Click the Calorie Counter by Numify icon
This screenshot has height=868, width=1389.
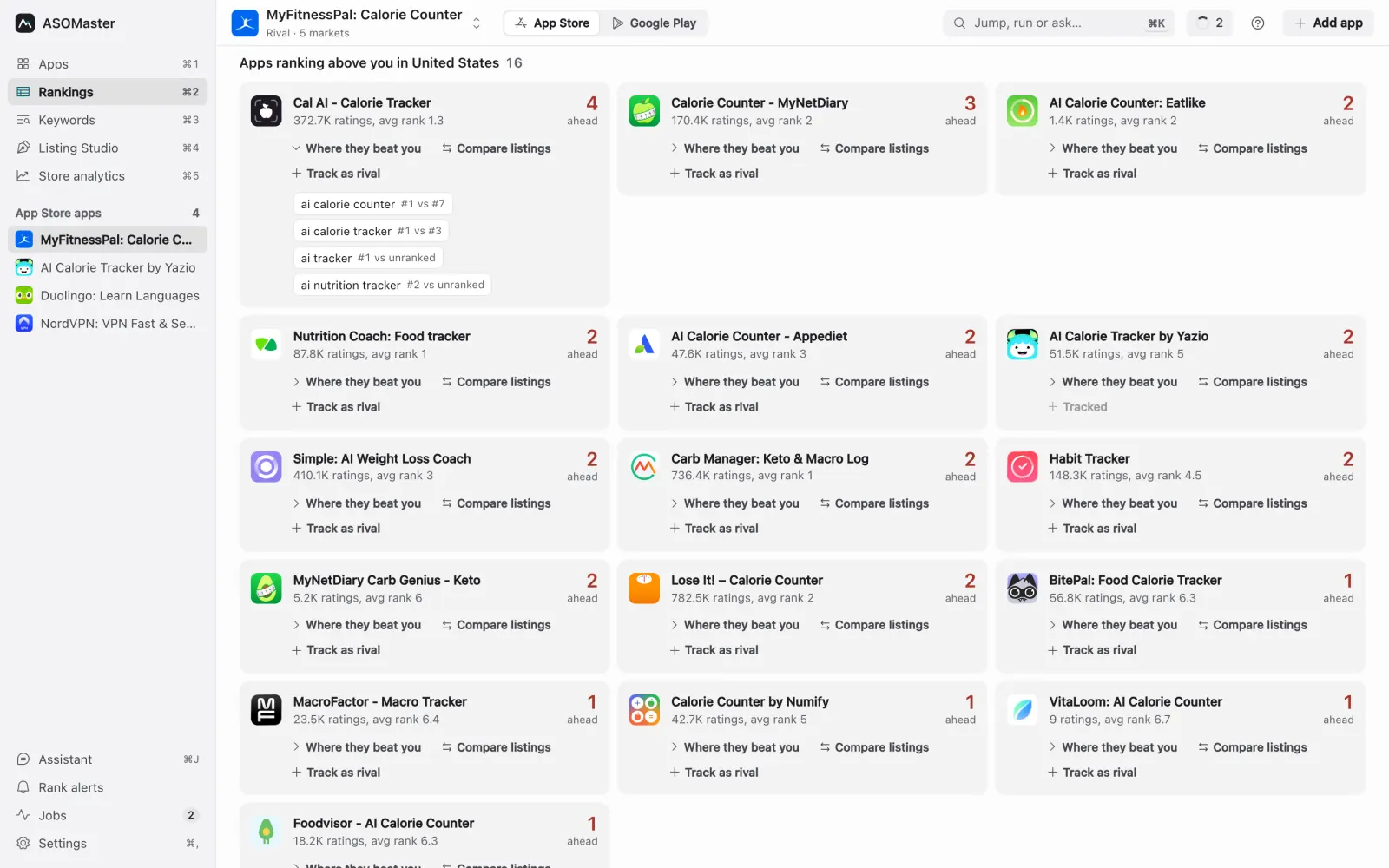point(644,710)
